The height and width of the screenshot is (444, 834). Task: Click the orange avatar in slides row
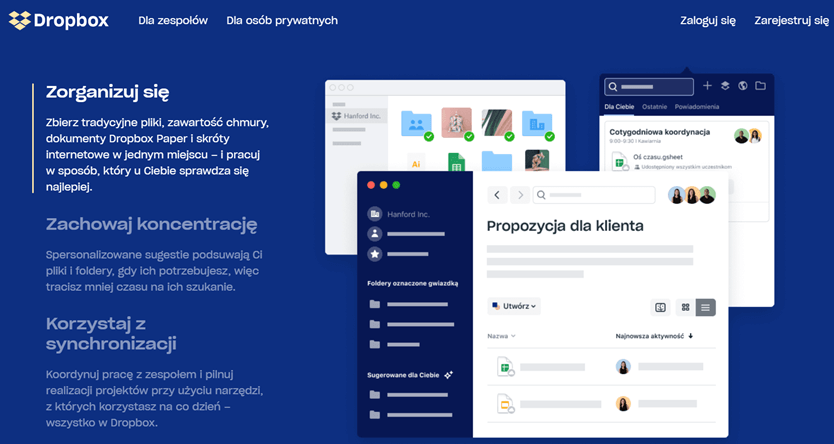pos(623,404)
